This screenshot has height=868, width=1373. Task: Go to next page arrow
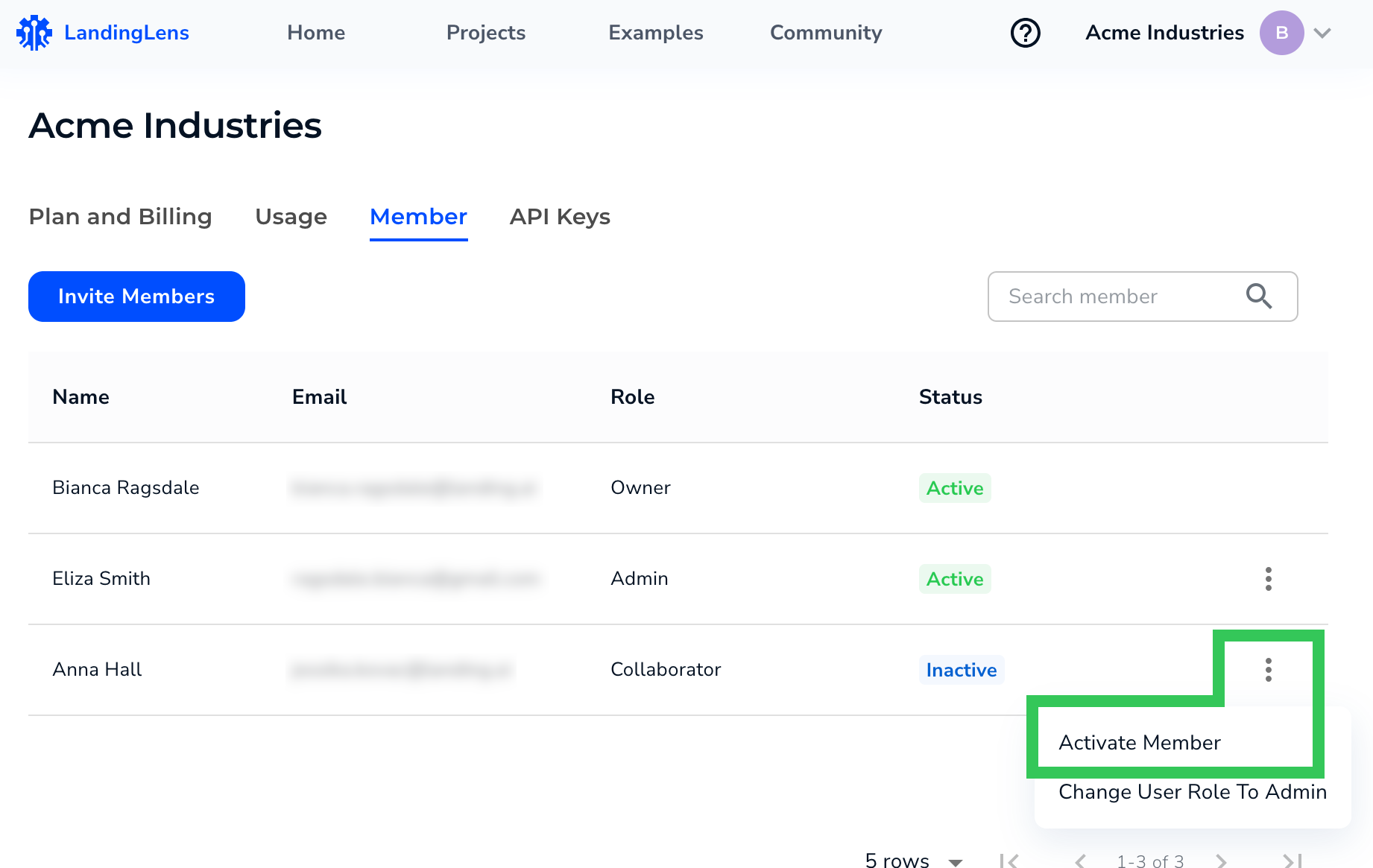[x=1221, y=861]
